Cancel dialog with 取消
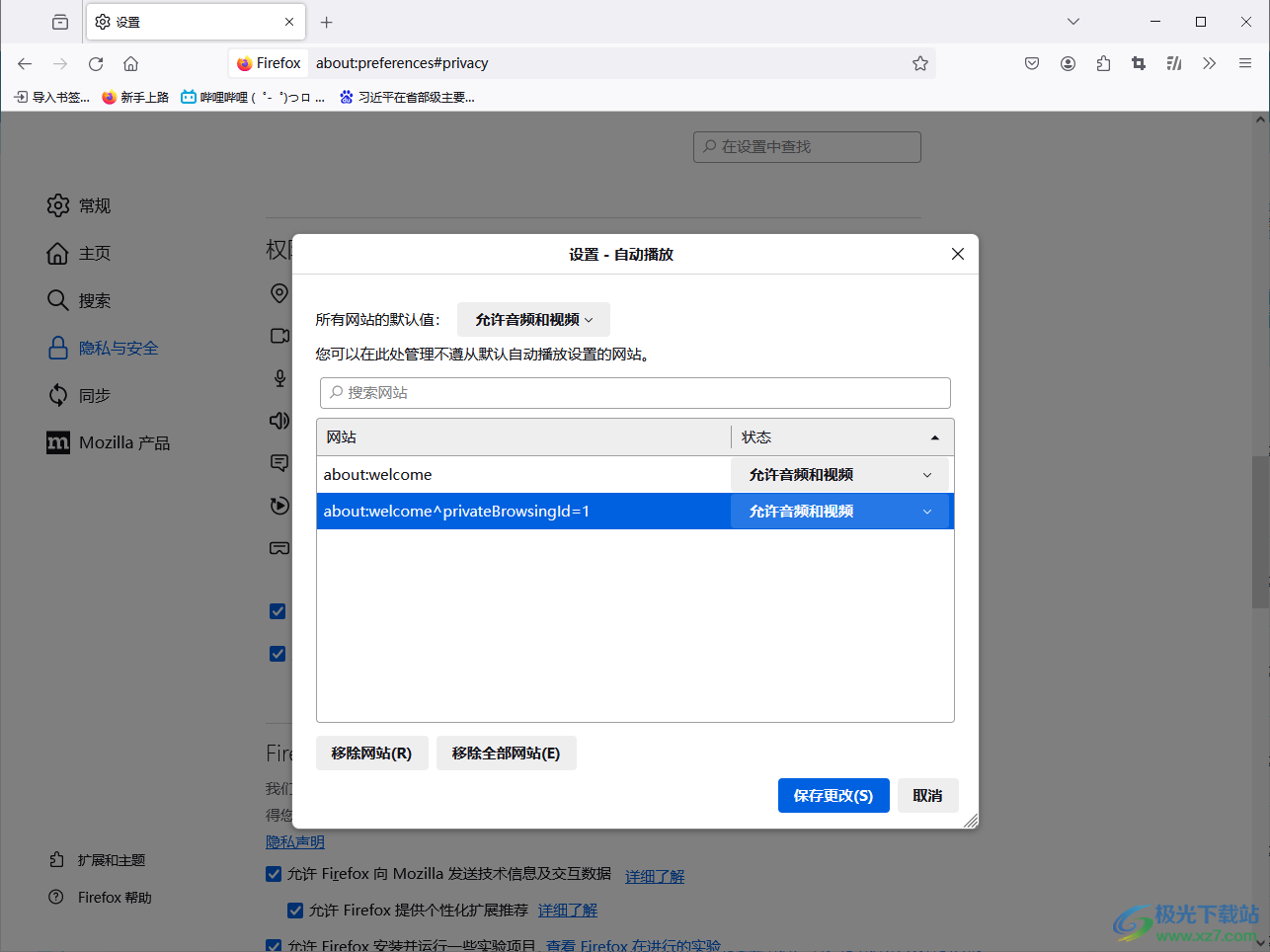 coord(927,796)
